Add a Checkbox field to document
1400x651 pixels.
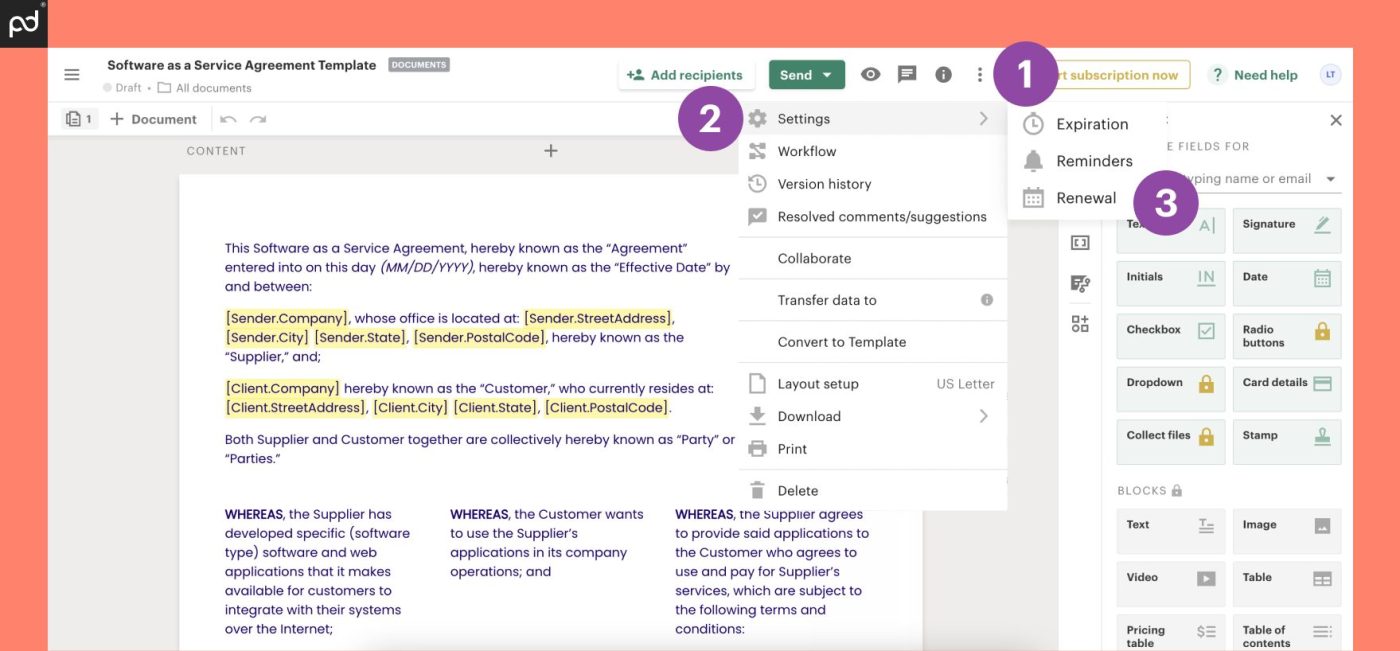click(1170, 336)
